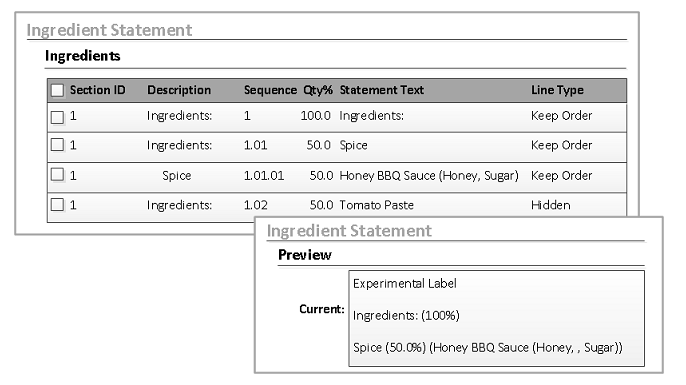Sort the table by Sequence column
Viewport: 686px width, 385px height.
click(270, 90)
